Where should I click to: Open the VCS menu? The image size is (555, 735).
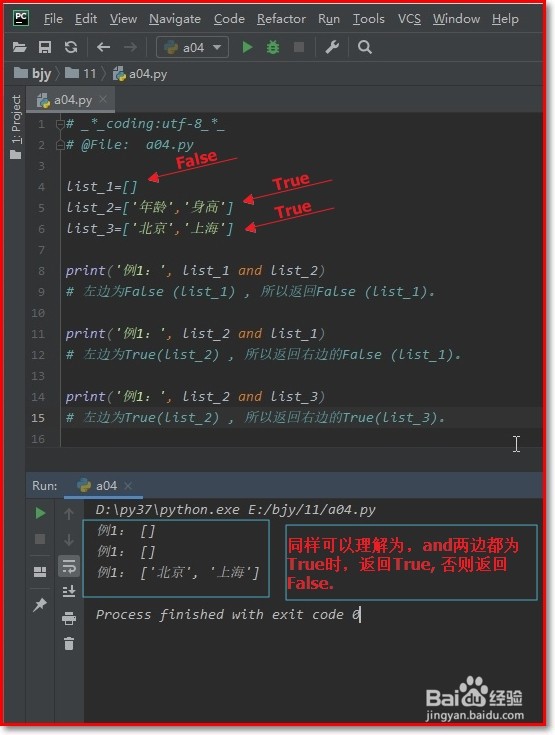click(x=409, y=19)
